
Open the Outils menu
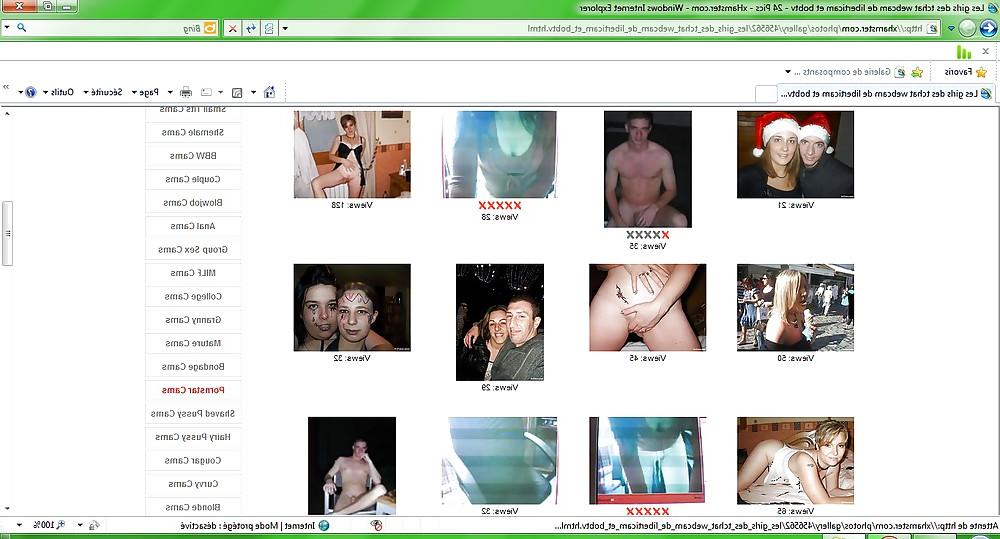[59, 92]
